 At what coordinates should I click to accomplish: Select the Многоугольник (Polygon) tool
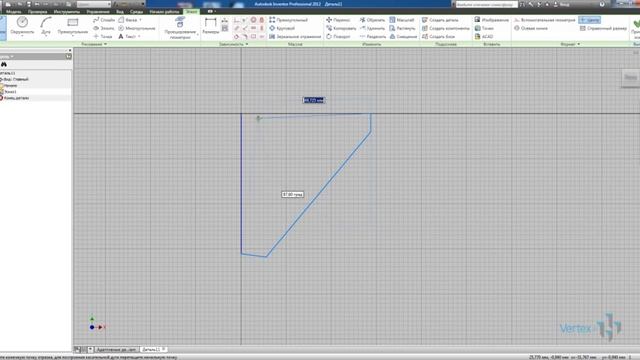137,28
